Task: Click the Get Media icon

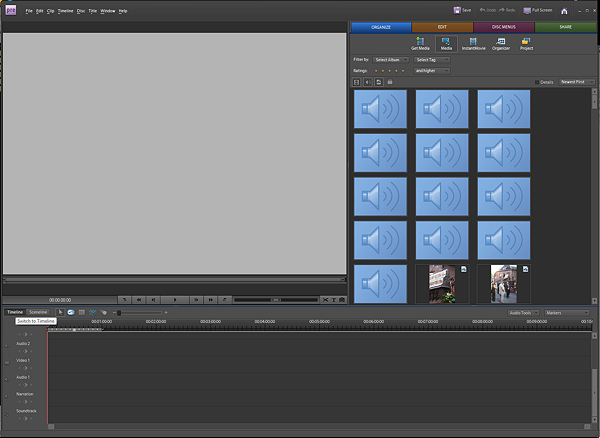Action: pyautogui.click(x=420, y=43)
